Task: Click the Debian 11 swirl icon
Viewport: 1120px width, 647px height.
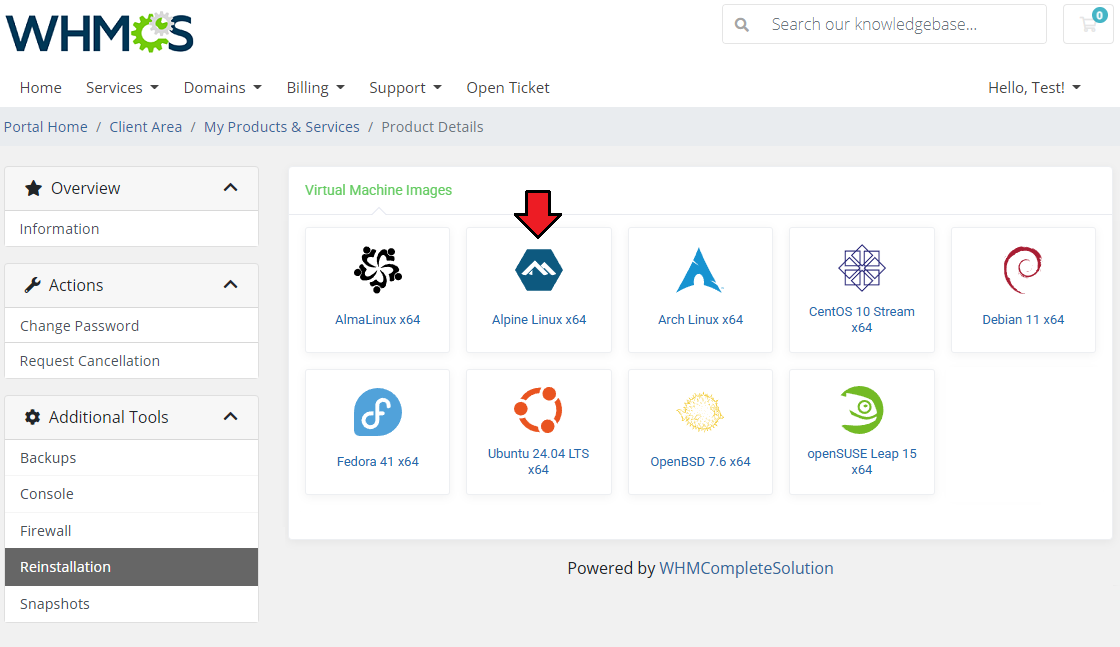Action: click(x=1022, y=269)
